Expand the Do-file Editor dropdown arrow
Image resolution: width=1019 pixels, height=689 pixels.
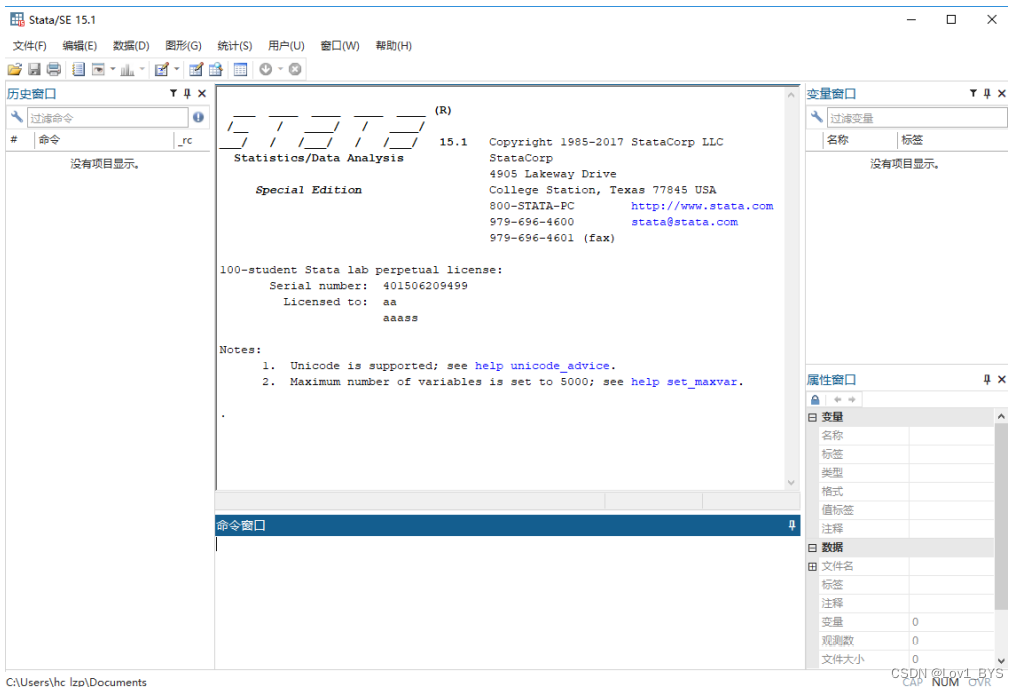tap(176, 69)
